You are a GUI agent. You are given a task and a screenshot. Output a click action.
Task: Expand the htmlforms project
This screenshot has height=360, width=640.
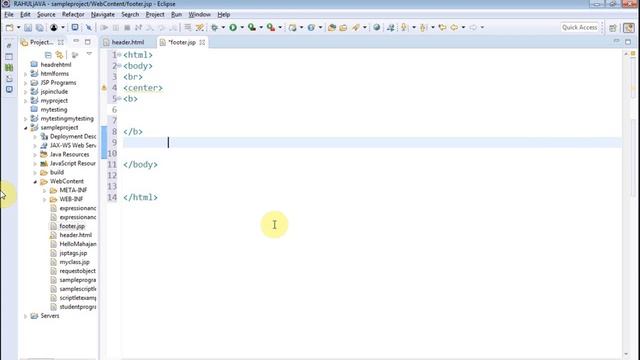(x=26, y=74)
